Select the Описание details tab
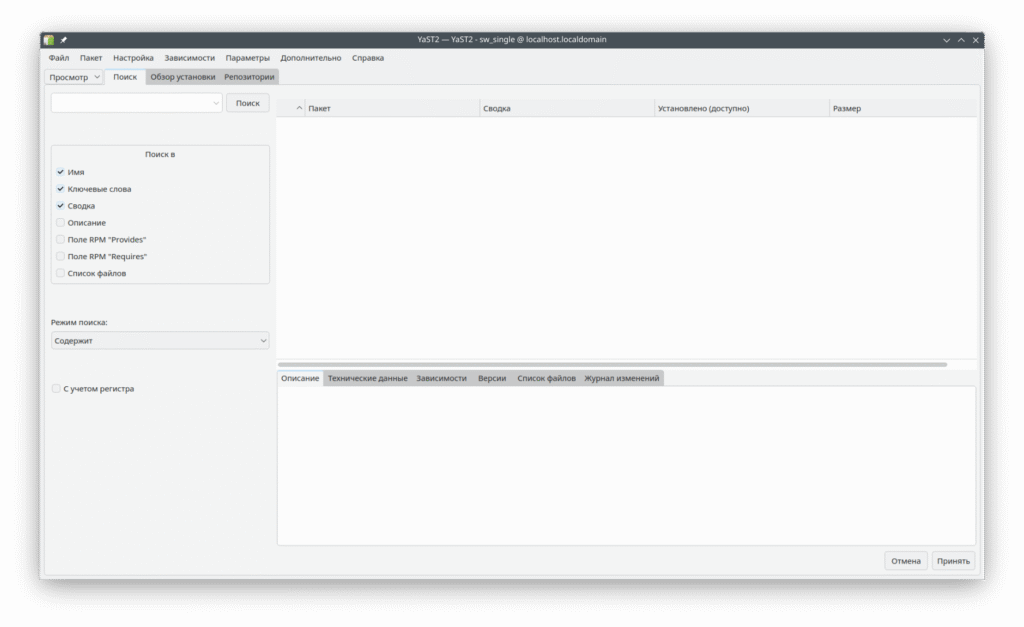Screen dimensions: 1024x627 [x=300, y=378]
